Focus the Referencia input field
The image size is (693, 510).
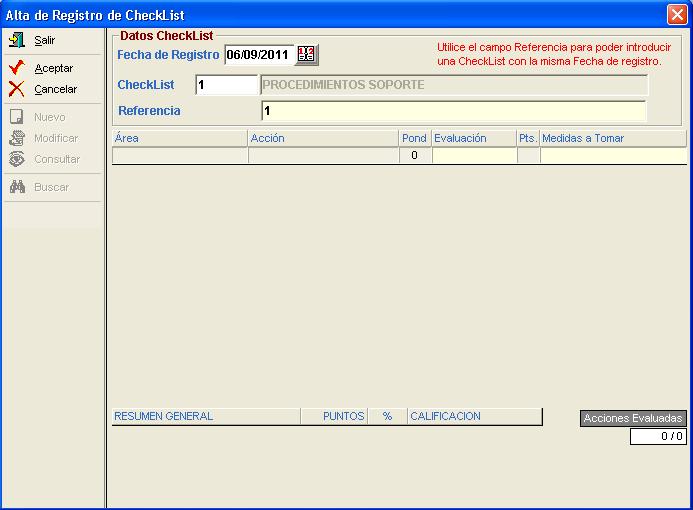coord(454,111)
